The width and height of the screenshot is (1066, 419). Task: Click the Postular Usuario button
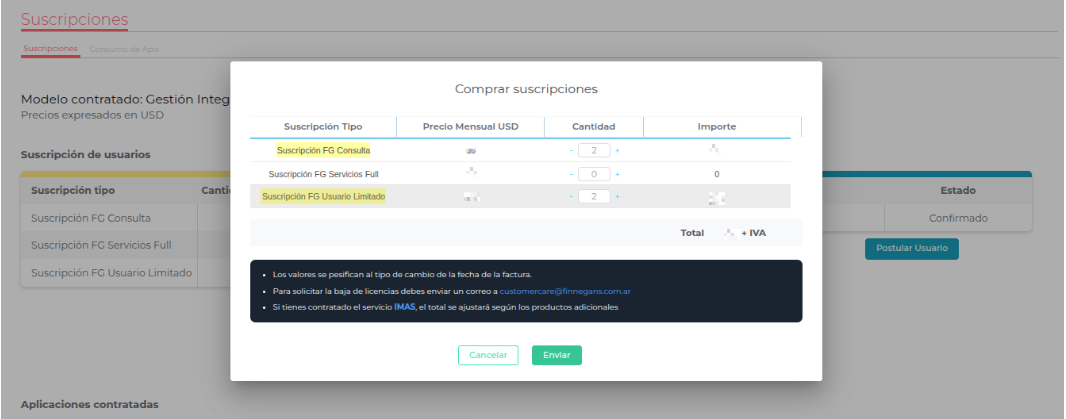pos(910,249)
